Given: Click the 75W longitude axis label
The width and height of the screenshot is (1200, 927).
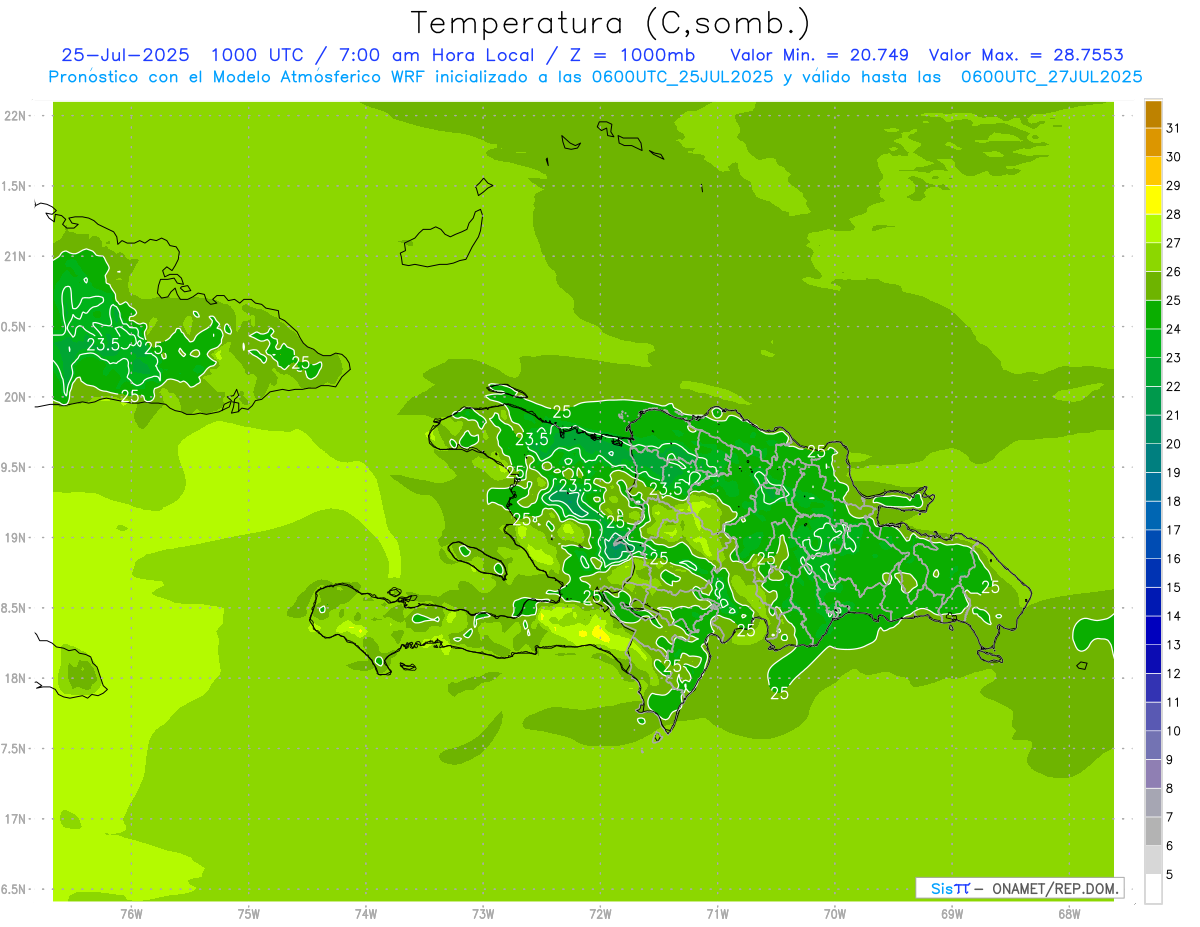Looking at the screenshot, I should [248, 913].
